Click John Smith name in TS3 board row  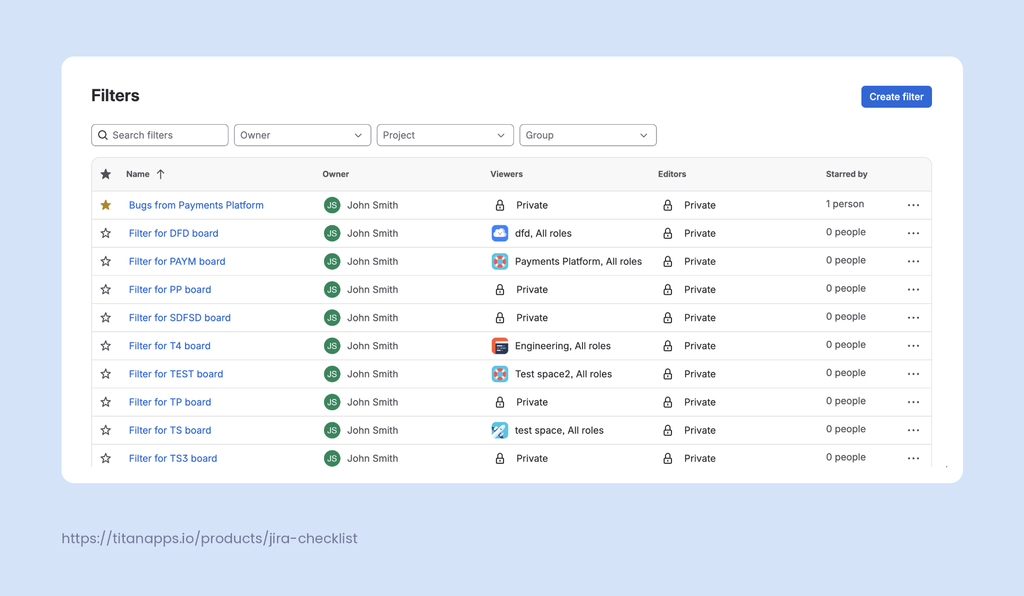(372, 458)
